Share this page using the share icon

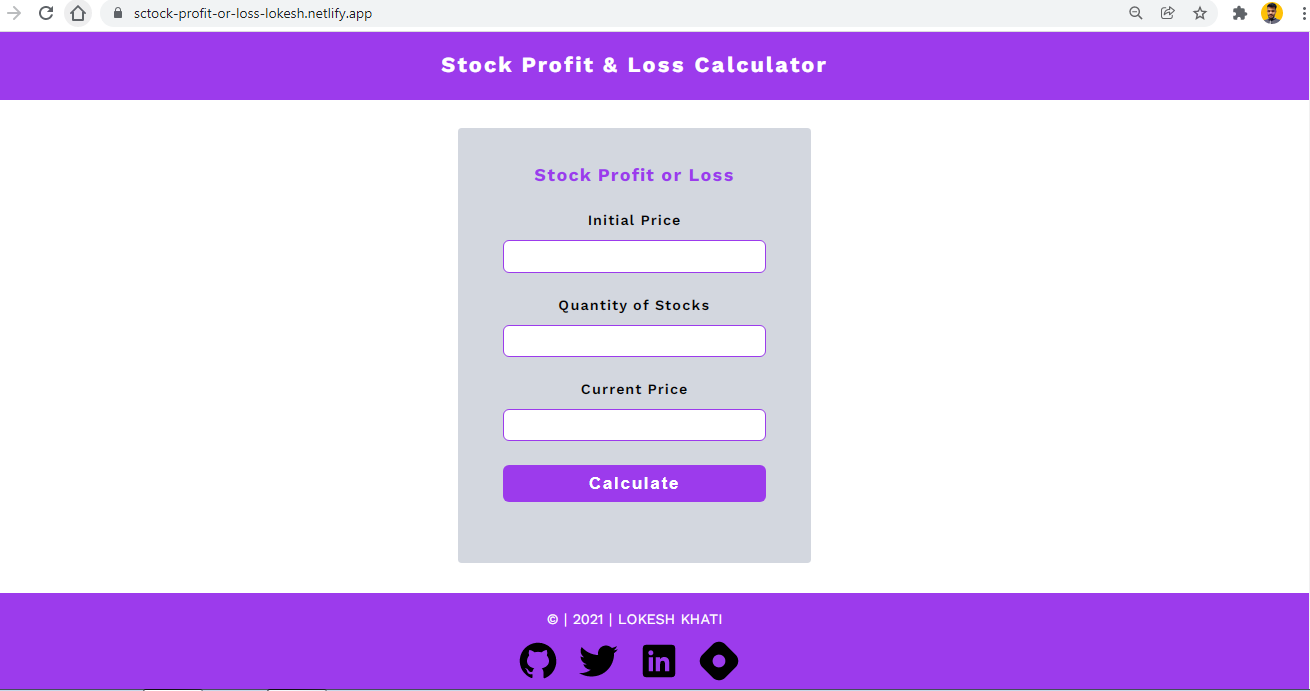point(1167,14)
